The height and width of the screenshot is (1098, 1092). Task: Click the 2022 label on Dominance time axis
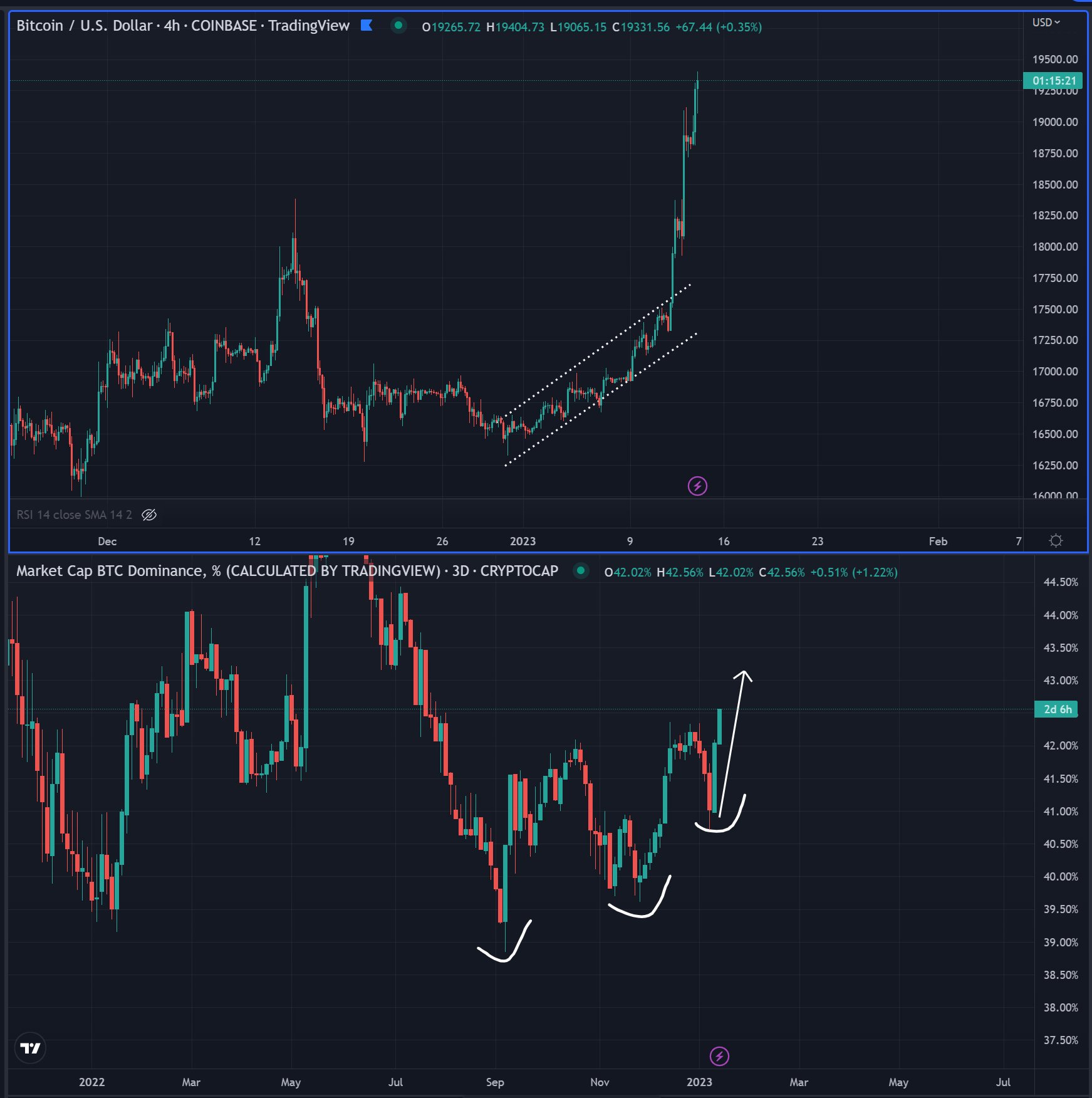point(91,1082)
